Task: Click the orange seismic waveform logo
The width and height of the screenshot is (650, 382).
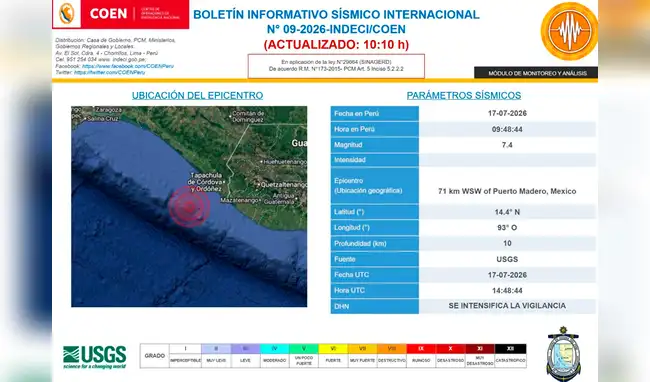Action: [x=569, y=31]
